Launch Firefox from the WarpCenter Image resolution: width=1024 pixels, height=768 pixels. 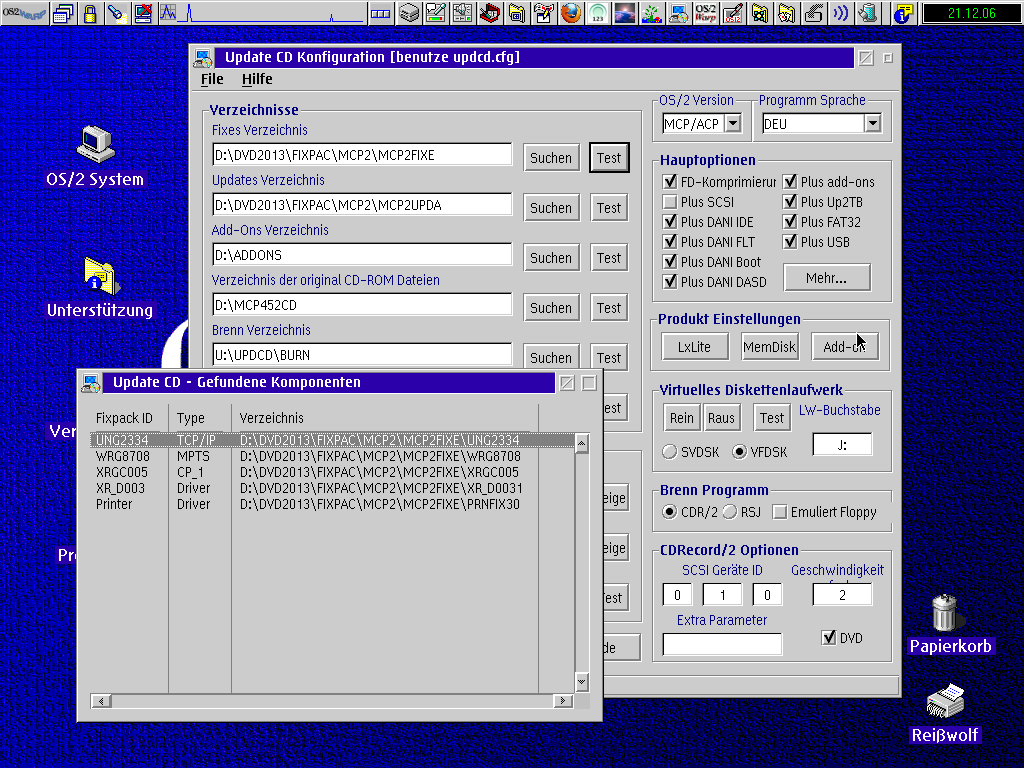pyautogui.click(x=571, y=13)
